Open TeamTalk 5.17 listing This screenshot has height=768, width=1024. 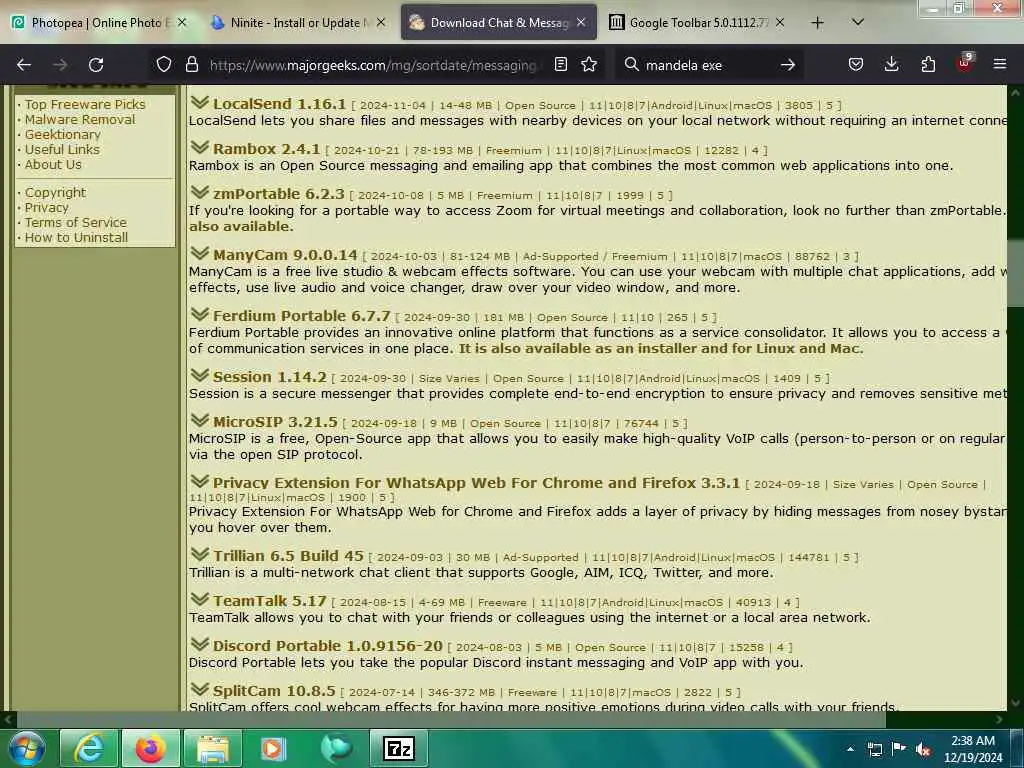pyautogui.click(x=269, y=601)
